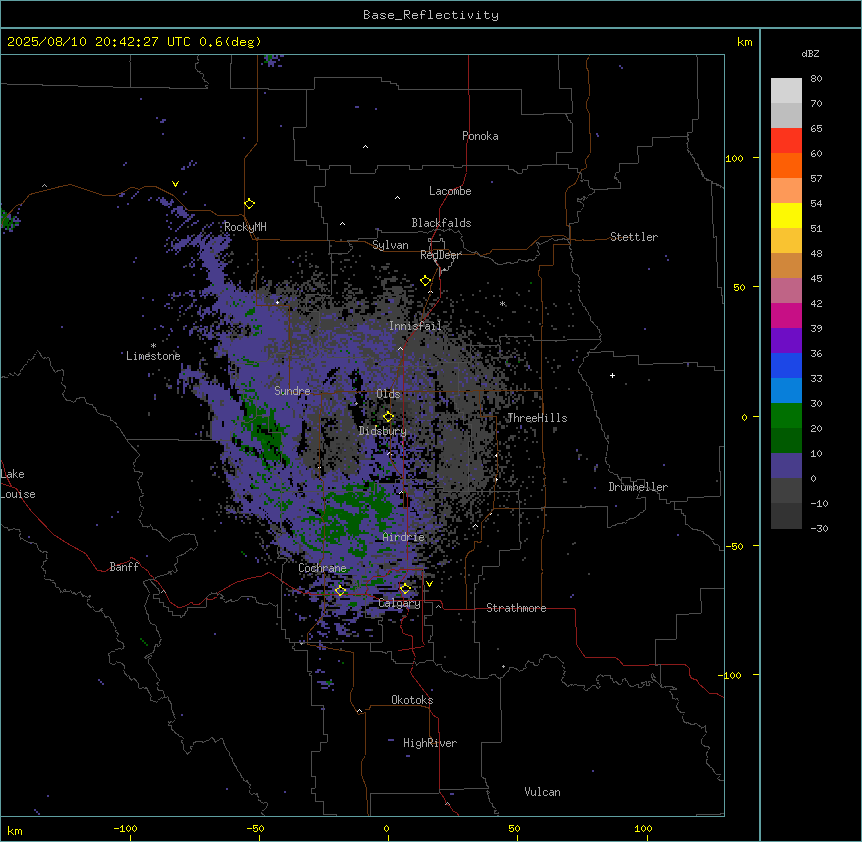Select the Banff label
Screen dimensions: 862x842
click(x=124, y=567)
